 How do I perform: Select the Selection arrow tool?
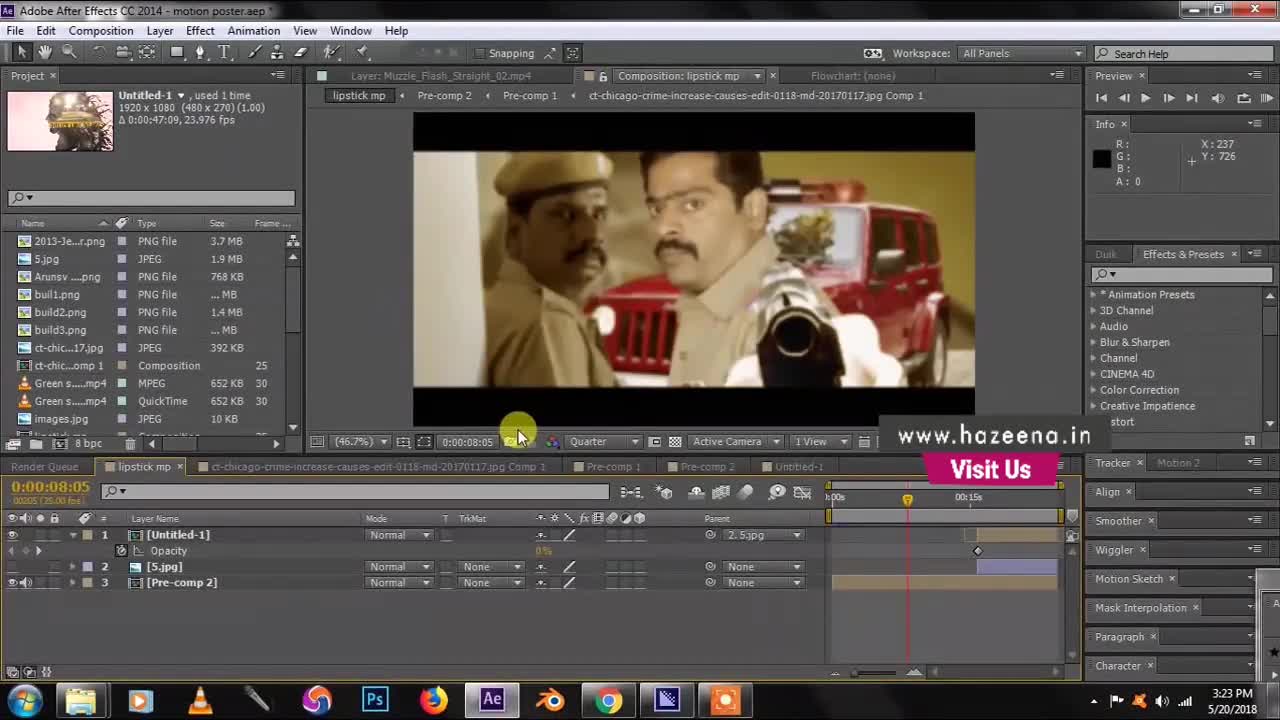point(22,52)
